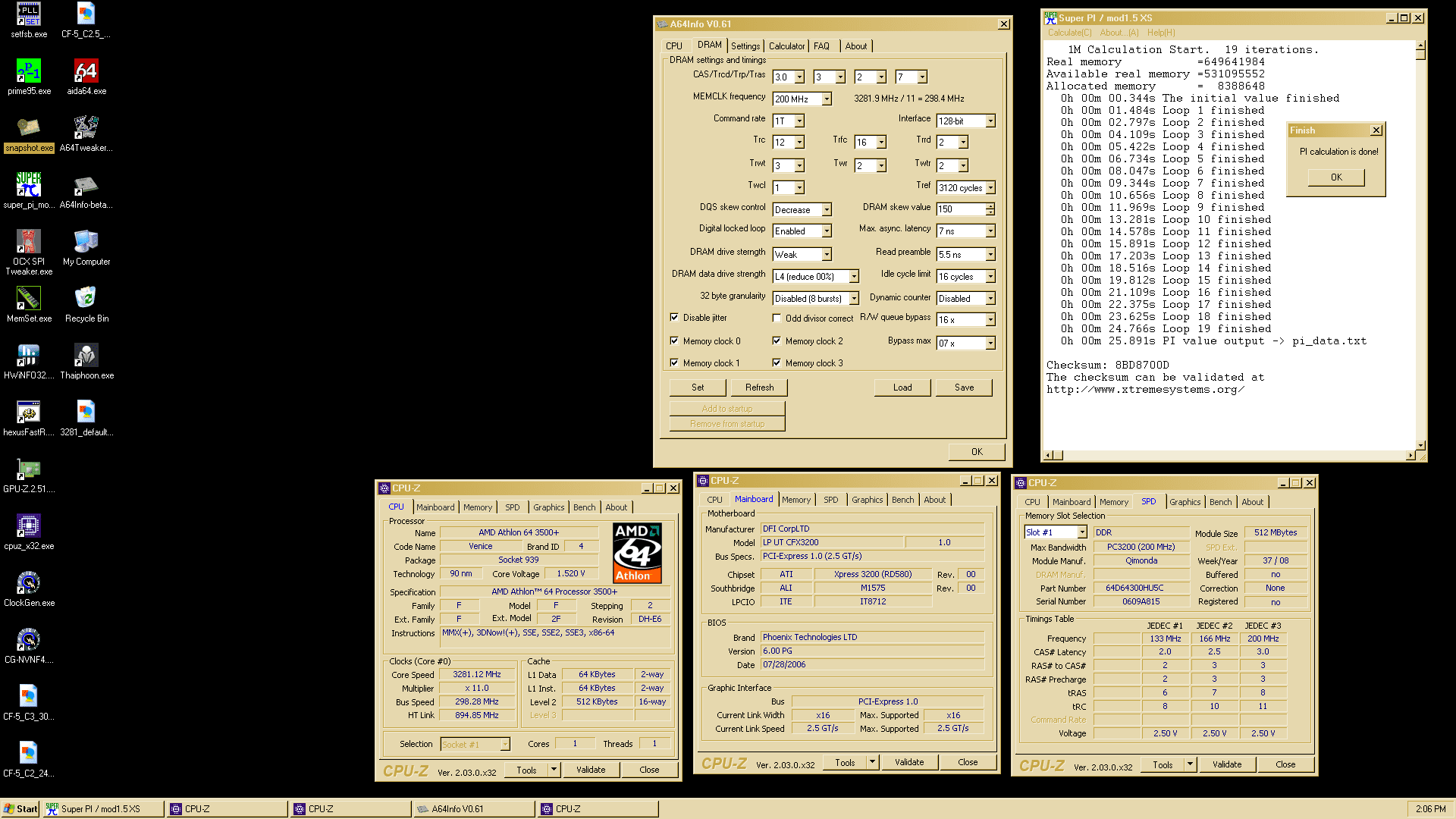Open CF-5_C3_30 file icon
Screen dimensions: 1456x819
(29, 703)
